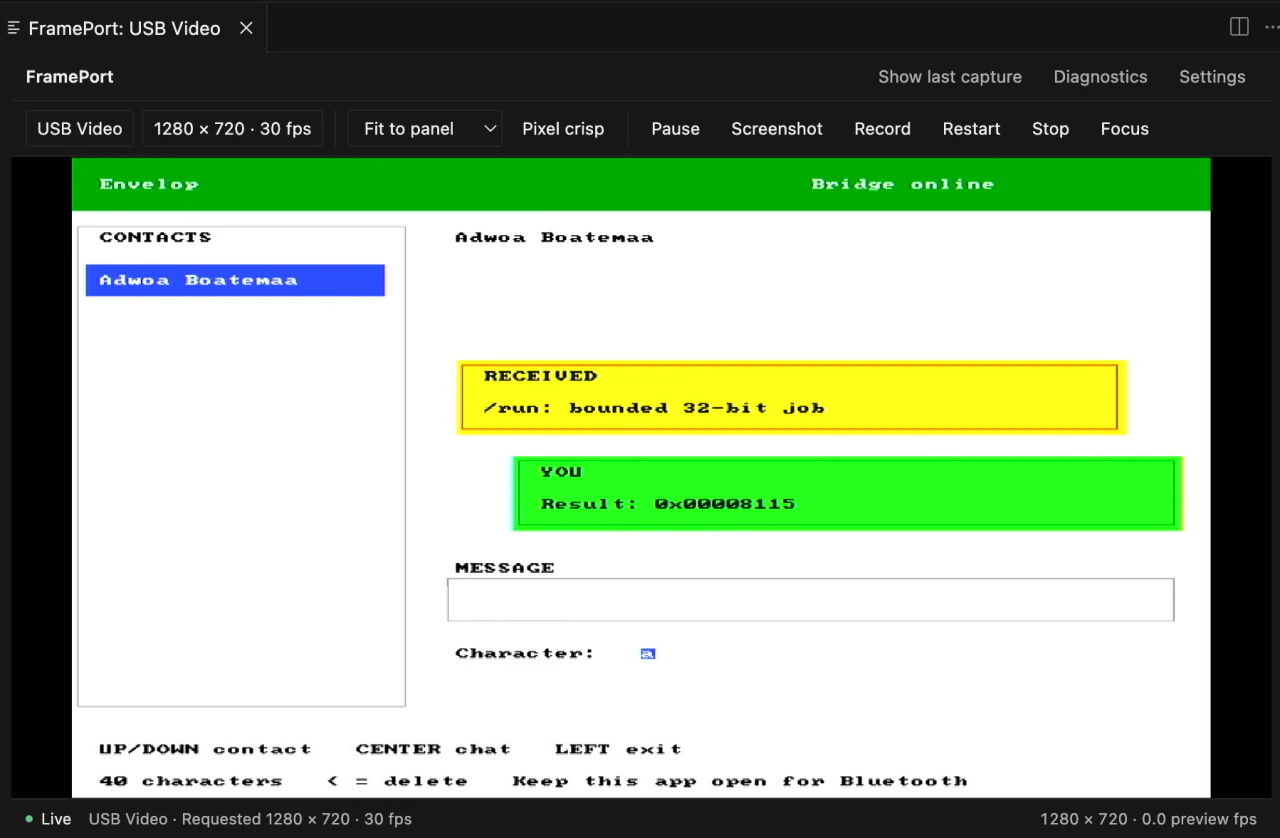Click the '40 characters' hint text
The image size is (1280, 838).
pos(191,781)
